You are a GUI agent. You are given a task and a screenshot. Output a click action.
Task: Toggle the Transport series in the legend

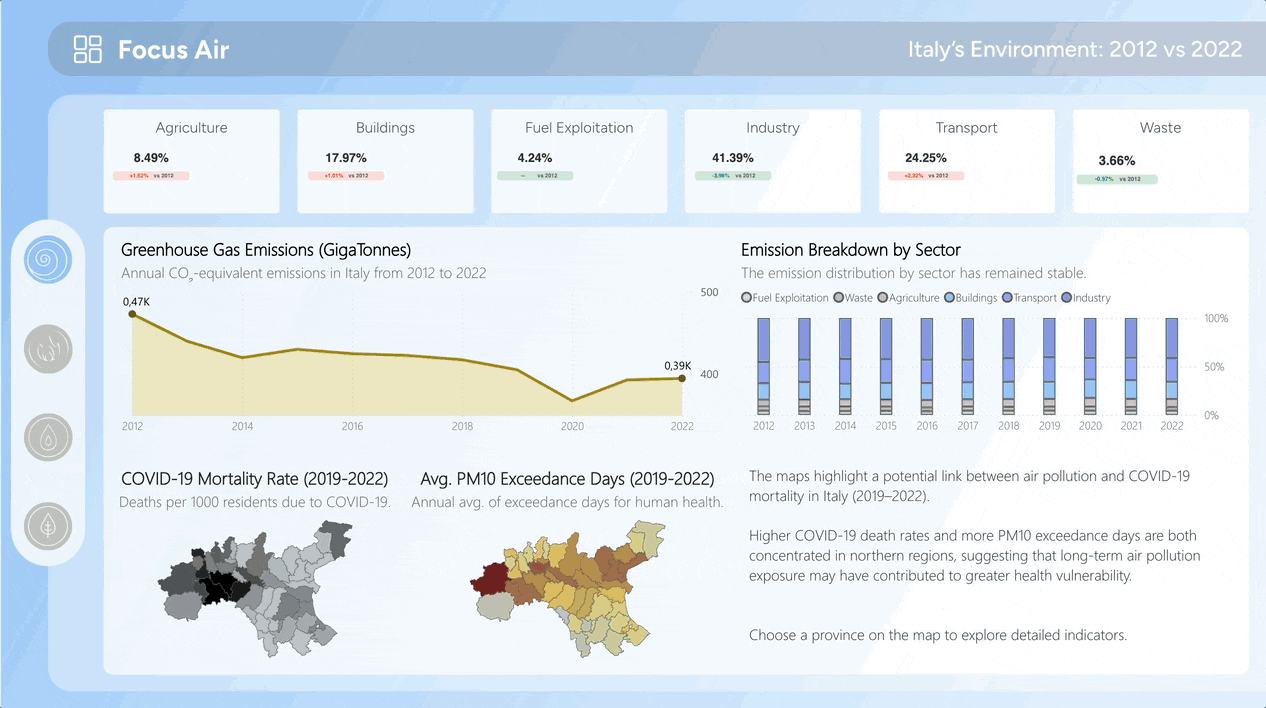tap(1005, 297)
